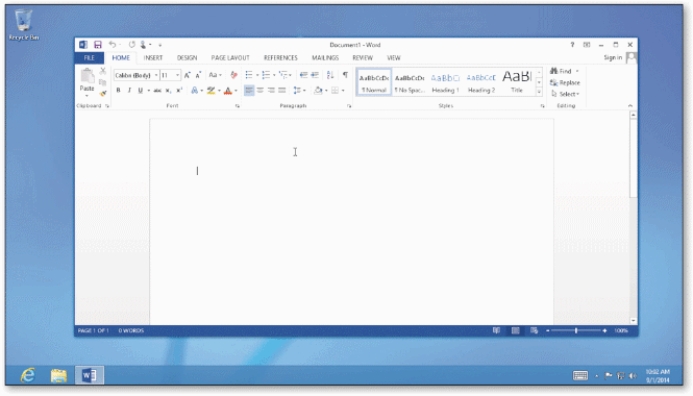Image resolution: width=693 pixels, height=396 pixels.
Task: Click the Print Layout view icon in status bar
Action: [515, 331]
